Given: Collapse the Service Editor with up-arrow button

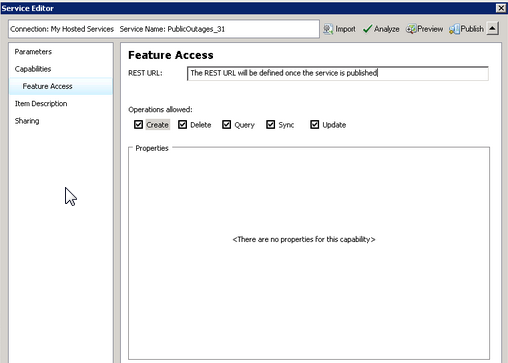Looking at the screenshot, I should pos(492,29).
